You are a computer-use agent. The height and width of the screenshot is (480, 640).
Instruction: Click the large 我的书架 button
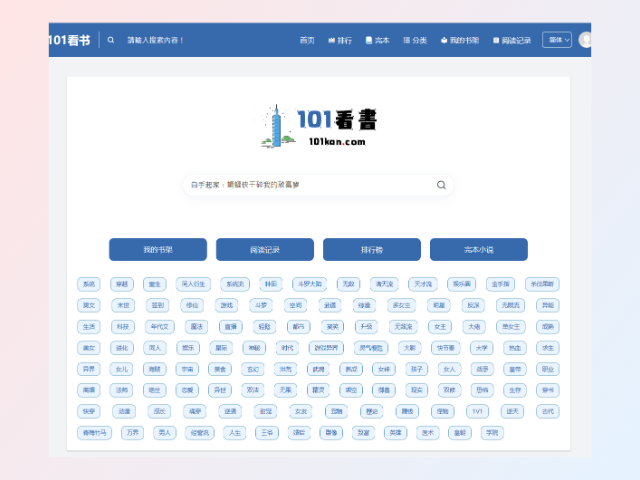[158, 249]
